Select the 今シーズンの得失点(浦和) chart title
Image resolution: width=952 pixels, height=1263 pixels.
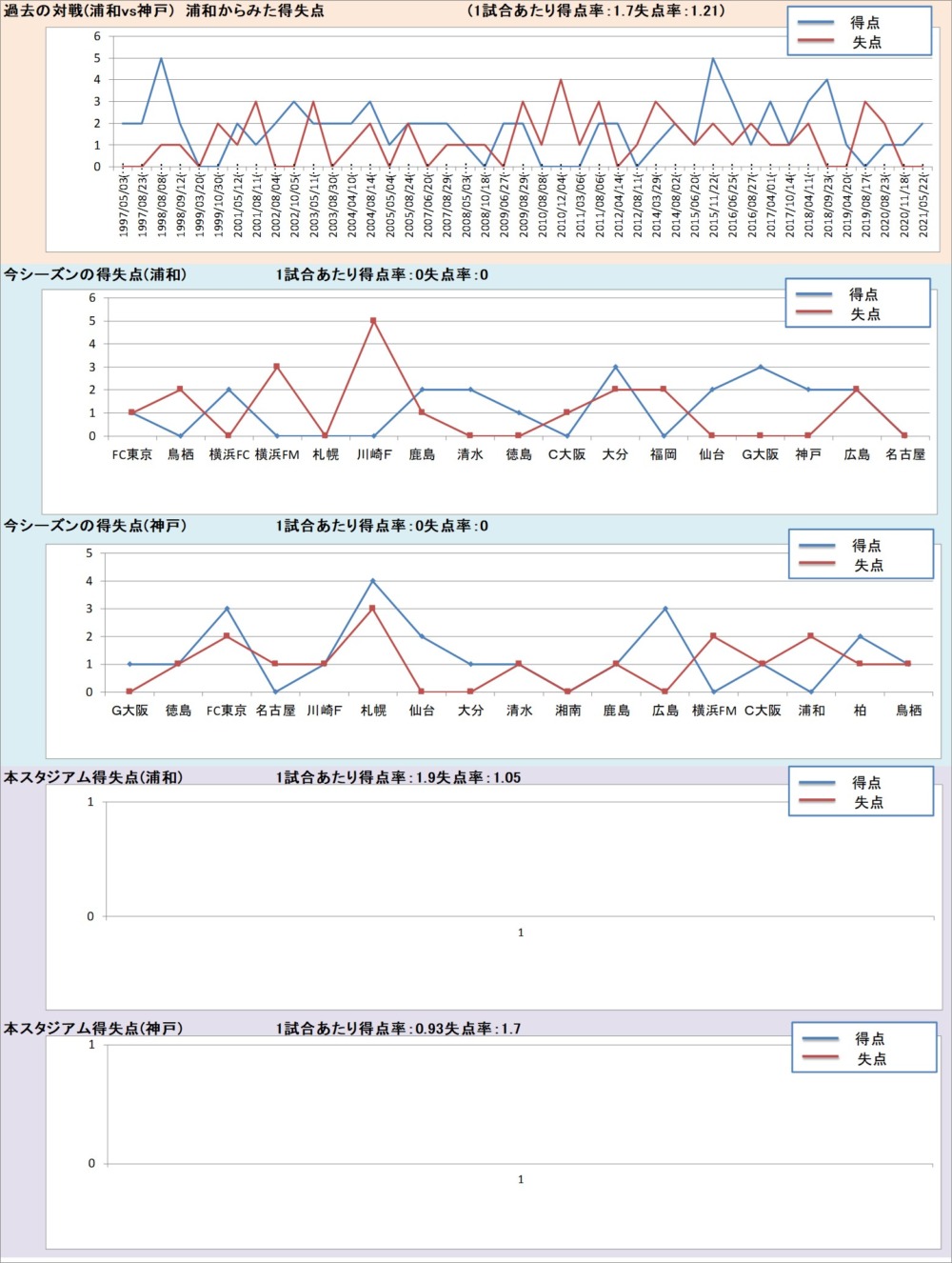pyautogui.click(x=95, y=274)
